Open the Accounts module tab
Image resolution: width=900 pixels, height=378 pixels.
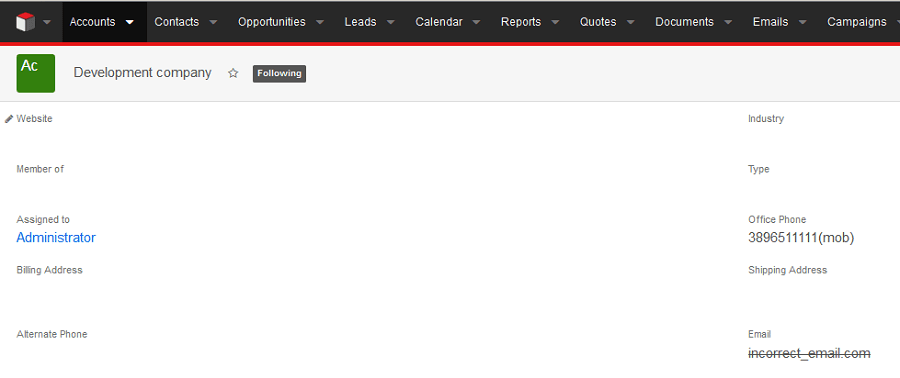point(92,22)
